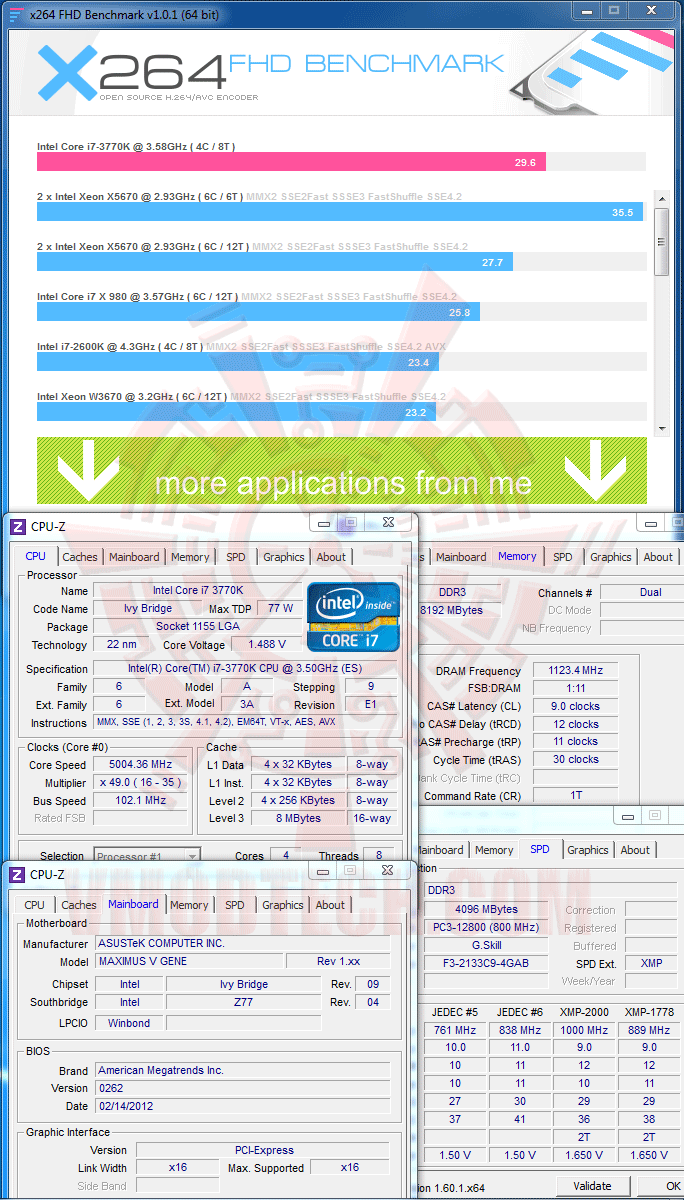Open Caches tab in CPU-Z processor window

(80, 557)
